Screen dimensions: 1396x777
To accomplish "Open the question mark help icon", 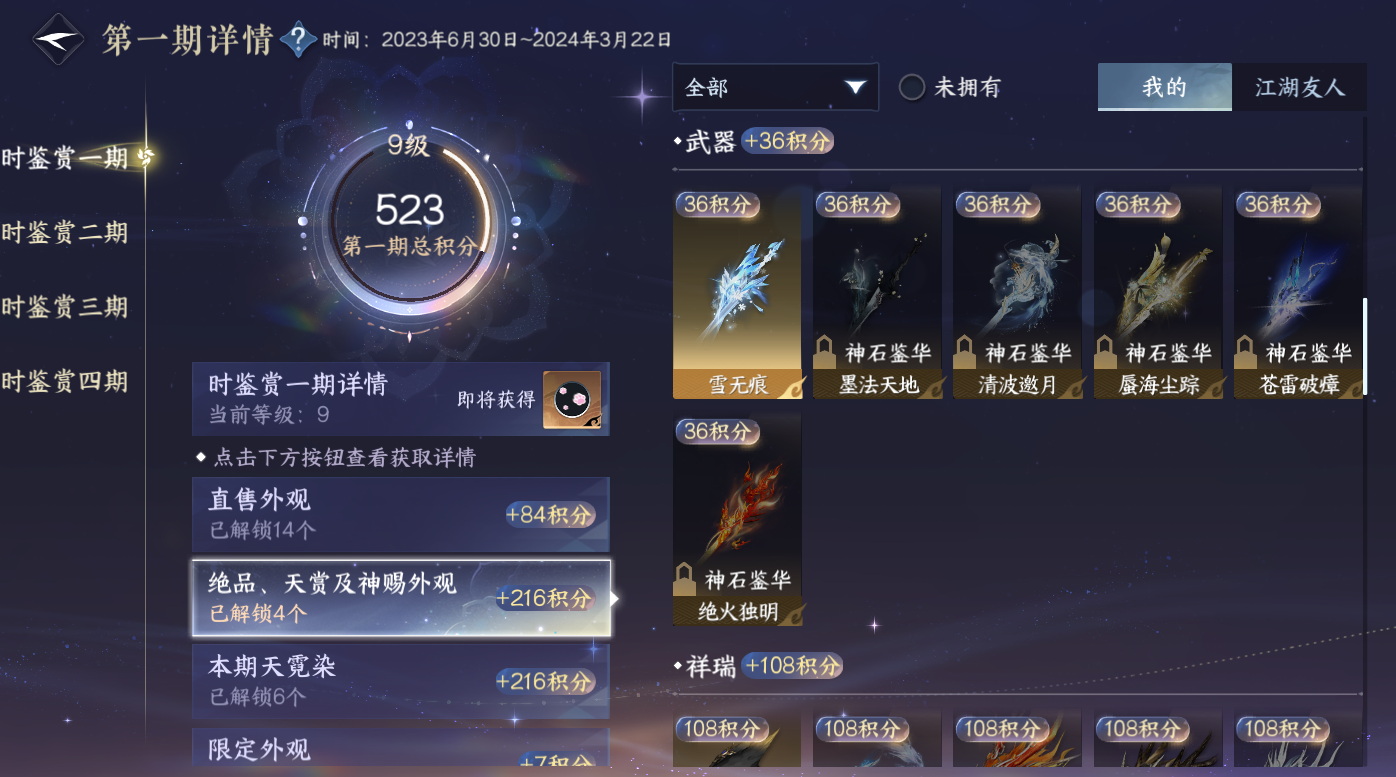I will (x=297, y=40).
